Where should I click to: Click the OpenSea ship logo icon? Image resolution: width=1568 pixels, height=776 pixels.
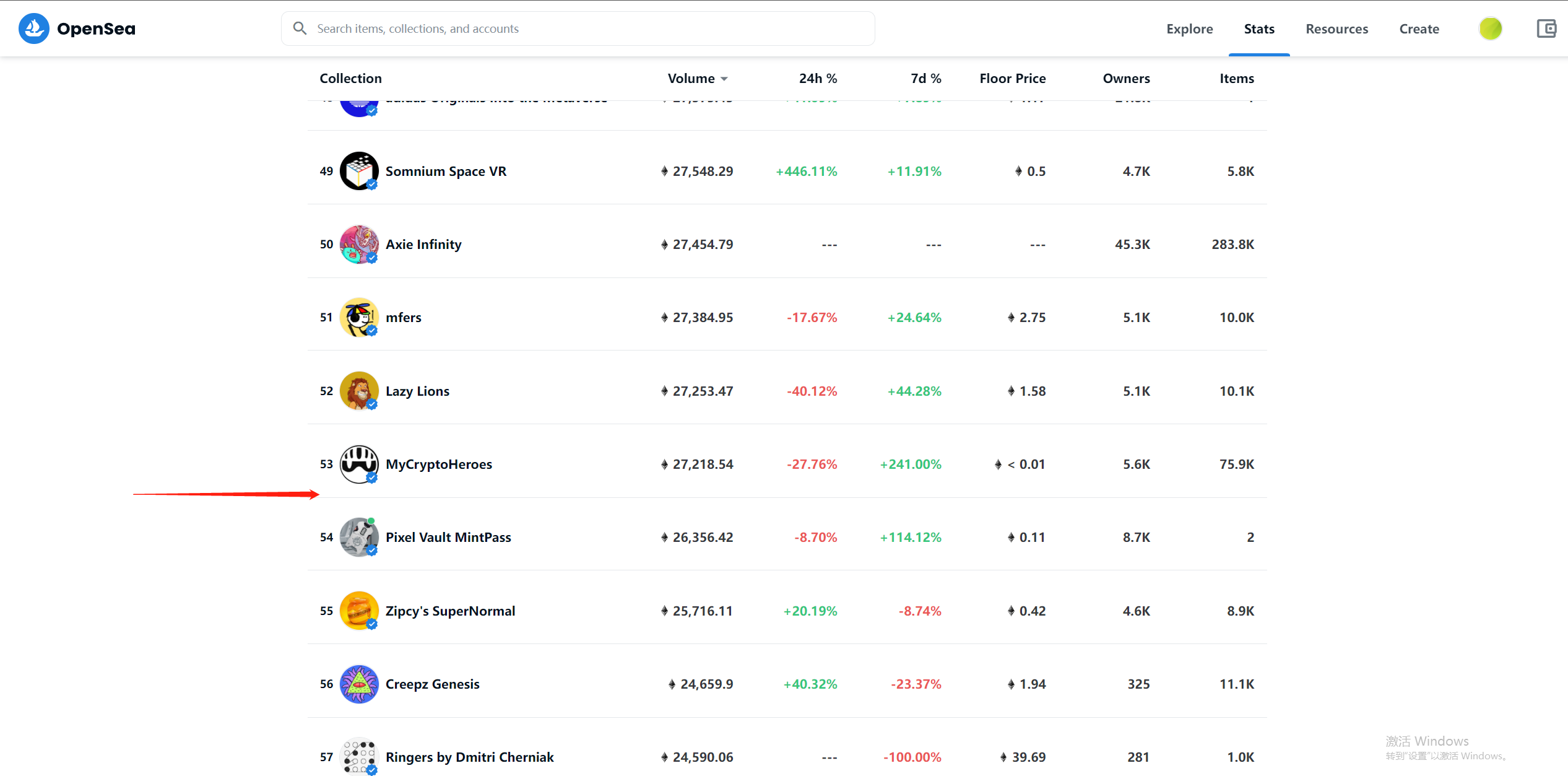(34, 28)
